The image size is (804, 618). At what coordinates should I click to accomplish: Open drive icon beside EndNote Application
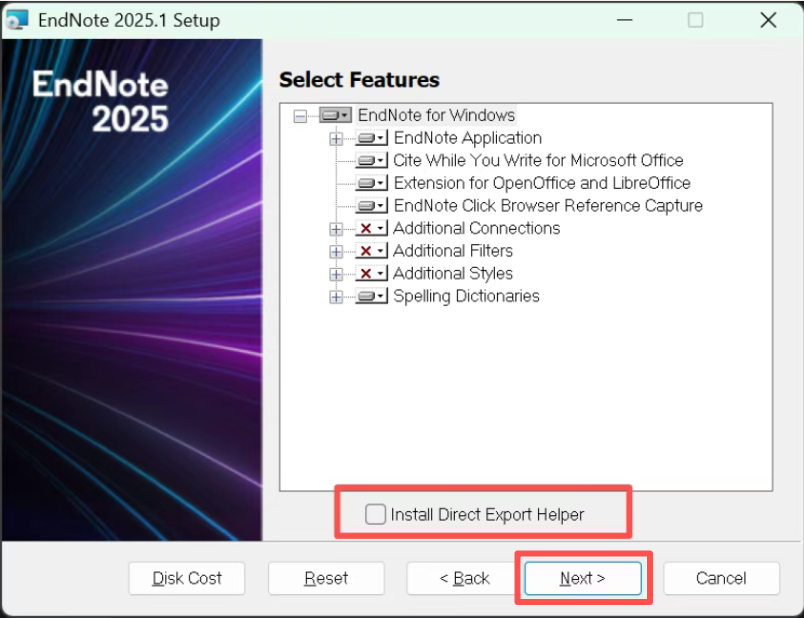coord(371,138)
